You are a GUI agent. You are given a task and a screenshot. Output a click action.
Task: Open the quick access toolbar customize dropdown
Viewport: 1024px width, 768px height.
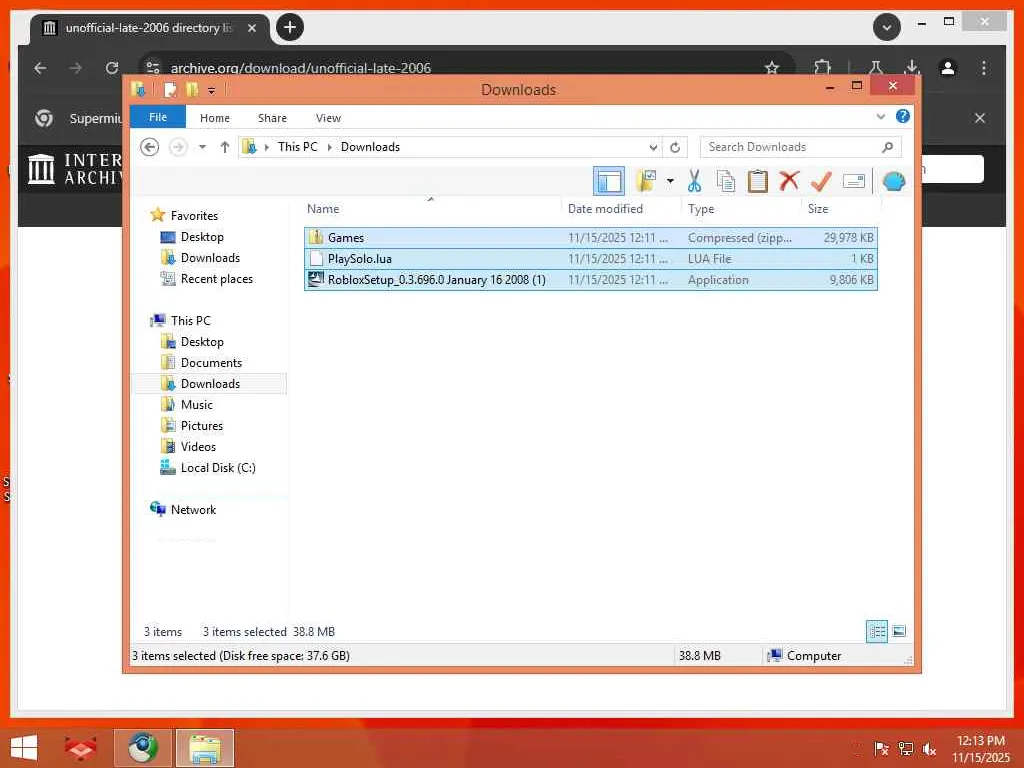point(212,90)
